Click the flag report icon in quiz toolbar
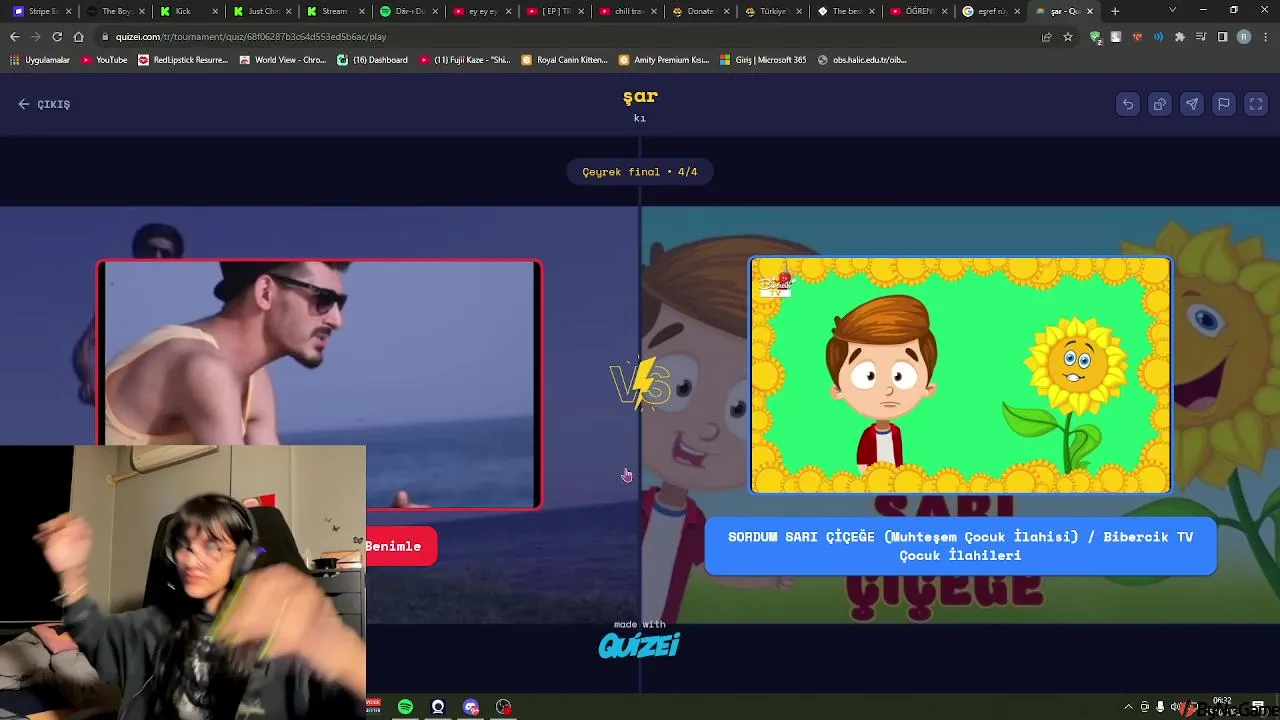This screenshot has height=720, width=1280. (1223, 104)
